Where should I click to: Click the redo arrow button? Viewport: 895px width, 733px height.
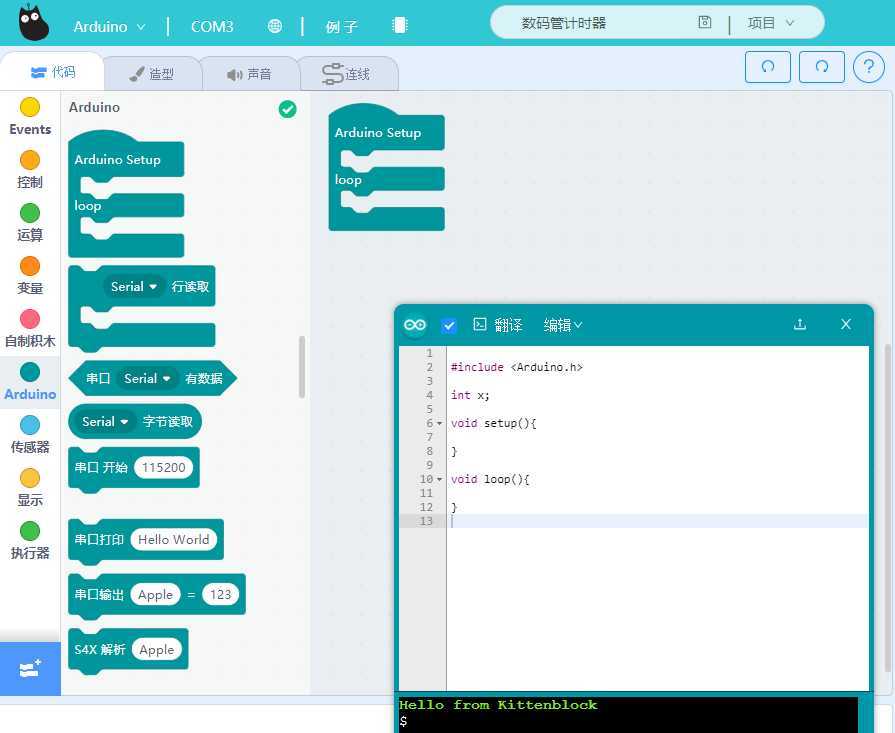[821, 67]
